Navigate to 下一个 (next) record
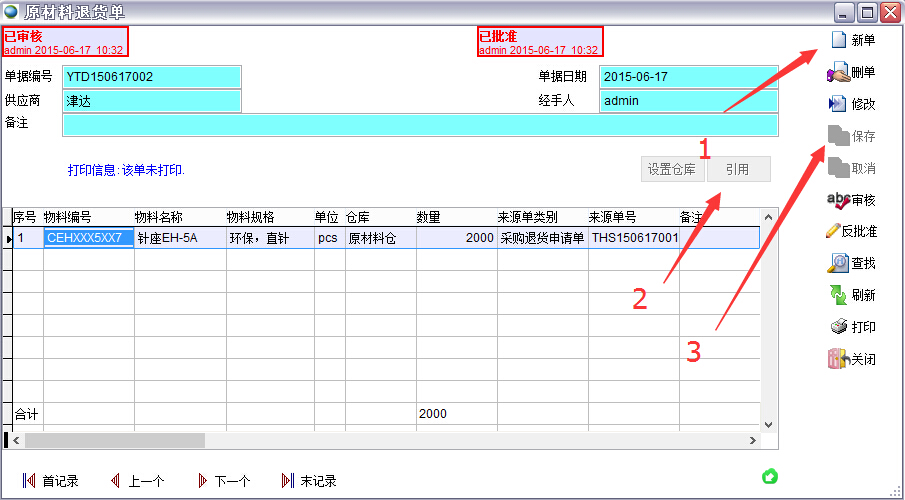The height and width of the screenshot is (500, 905). click(x=203, y=481)
